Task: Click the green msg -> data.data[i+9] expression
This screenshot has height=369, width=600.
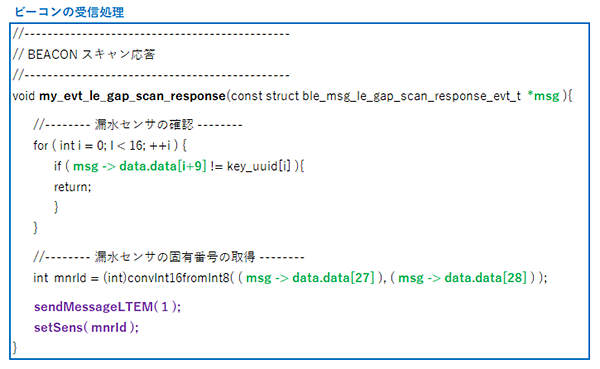Action: (x=140, y=166)
